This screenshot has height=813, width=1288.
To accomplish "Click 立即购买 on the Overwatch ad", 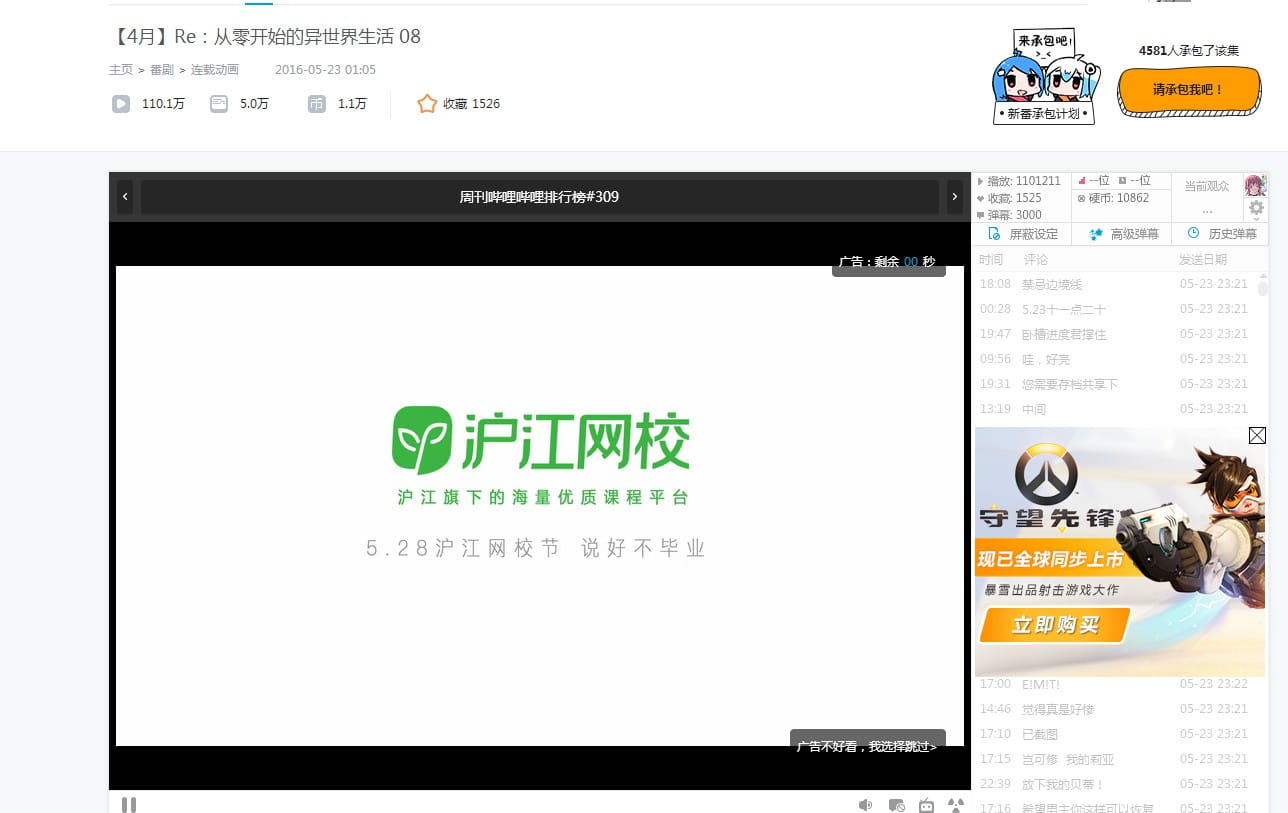I will point(1055,625).
